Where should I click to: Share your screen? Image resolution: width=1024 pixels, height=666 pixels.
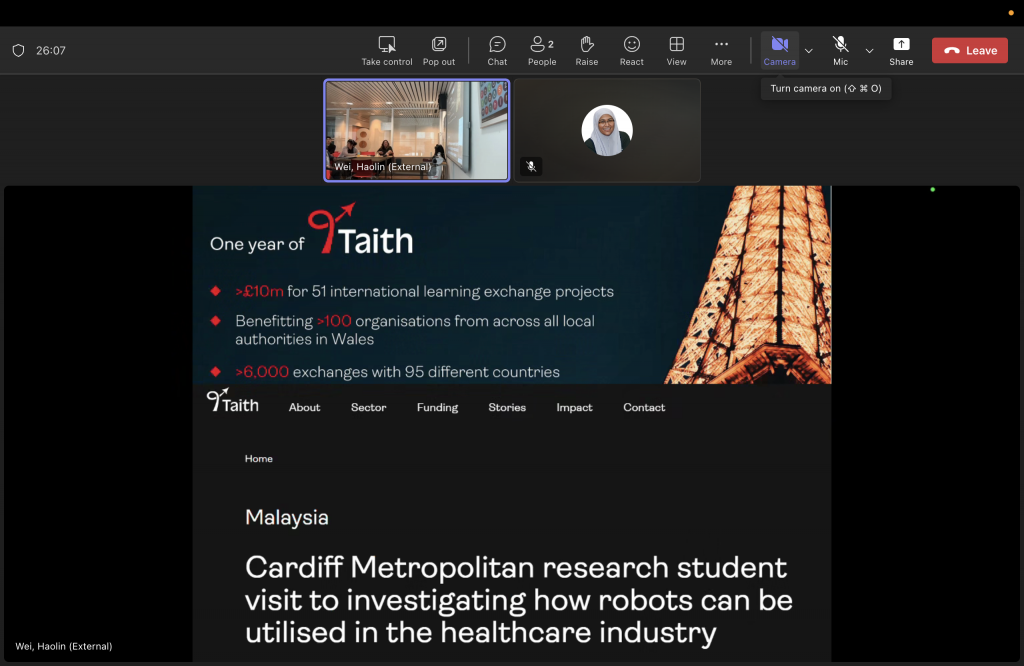point(901,51)
